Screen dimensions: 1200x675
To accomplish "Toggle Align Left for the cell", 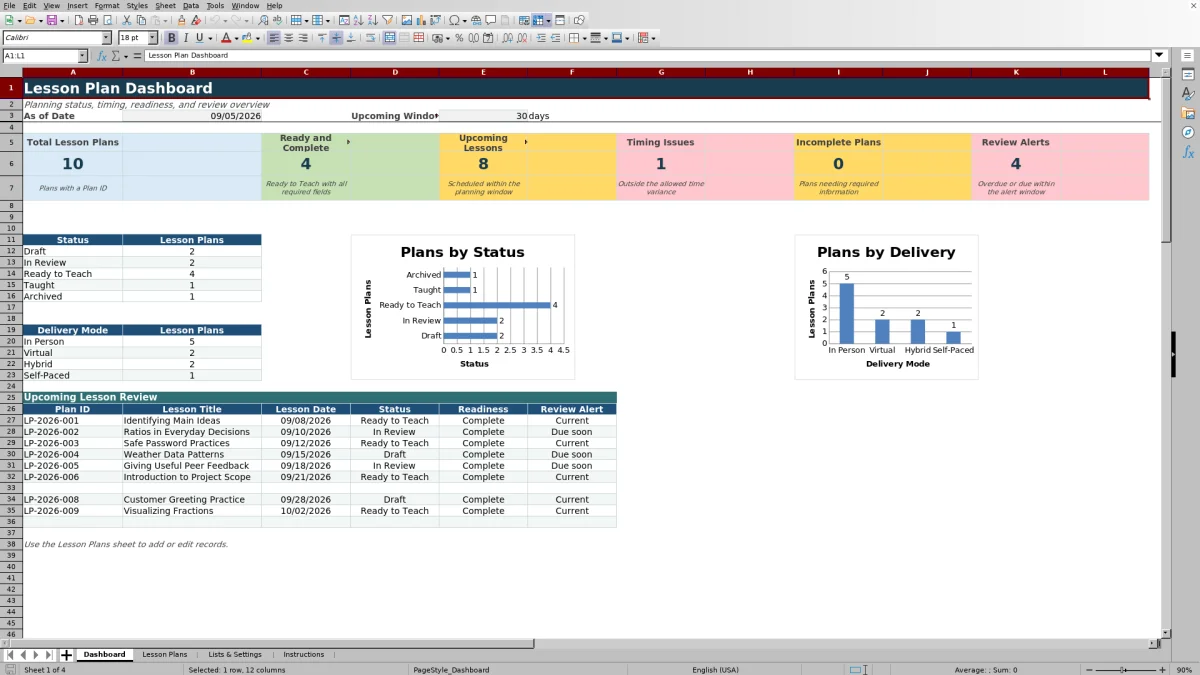I will 273,38.
